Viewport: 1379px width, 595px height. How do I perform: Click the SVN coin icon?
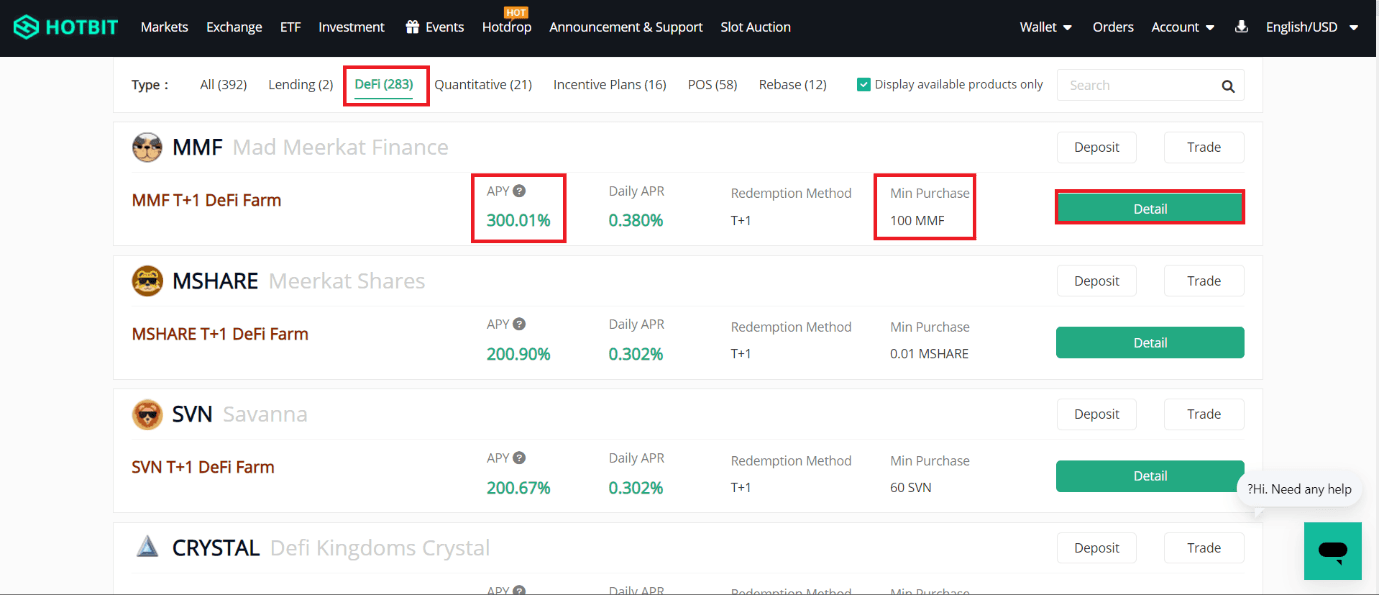tap(147, 414)
